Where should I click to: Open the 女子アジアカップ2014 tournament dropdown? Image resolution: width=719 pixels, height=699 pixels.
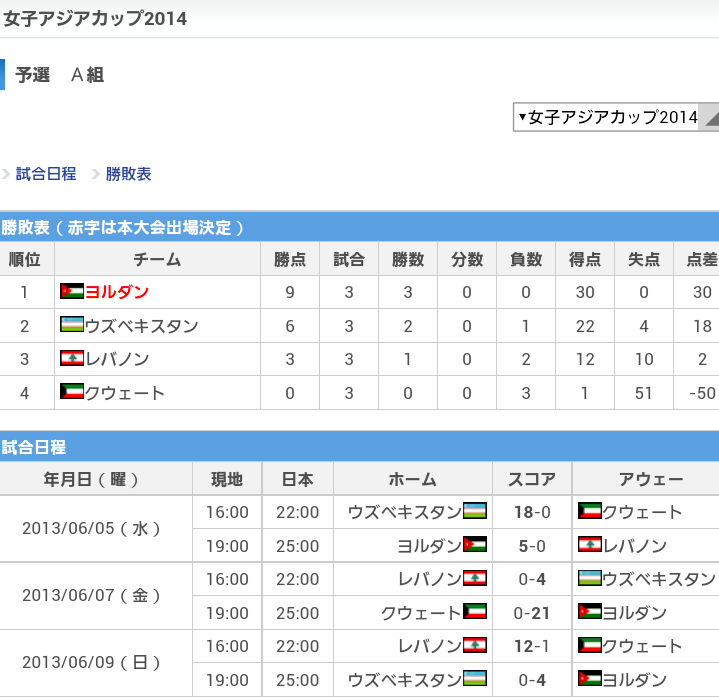tap(616, 117)
